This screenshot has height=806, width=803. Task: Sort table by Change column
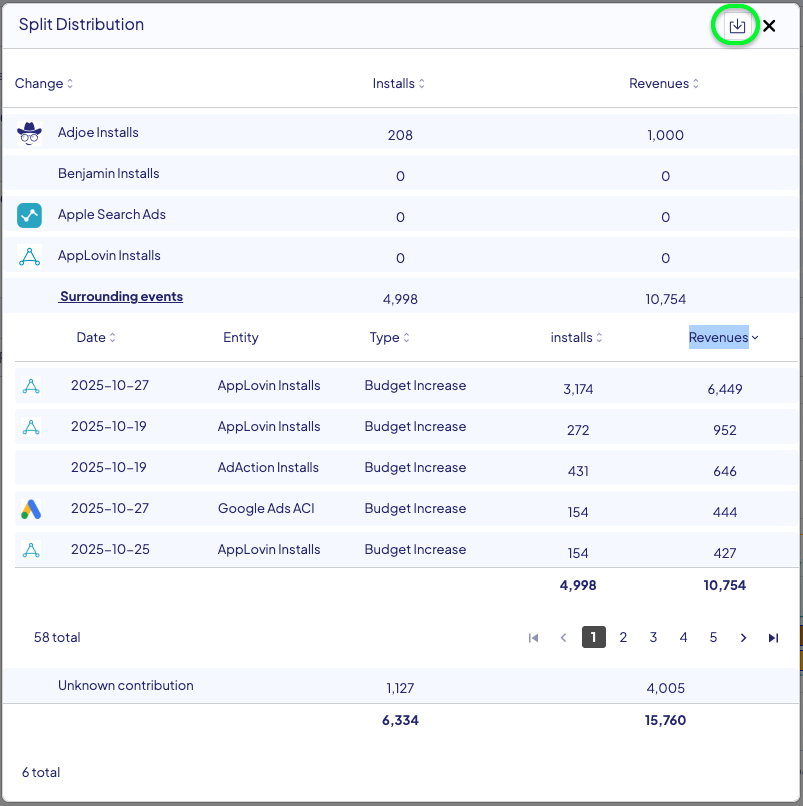pos(44,84)
